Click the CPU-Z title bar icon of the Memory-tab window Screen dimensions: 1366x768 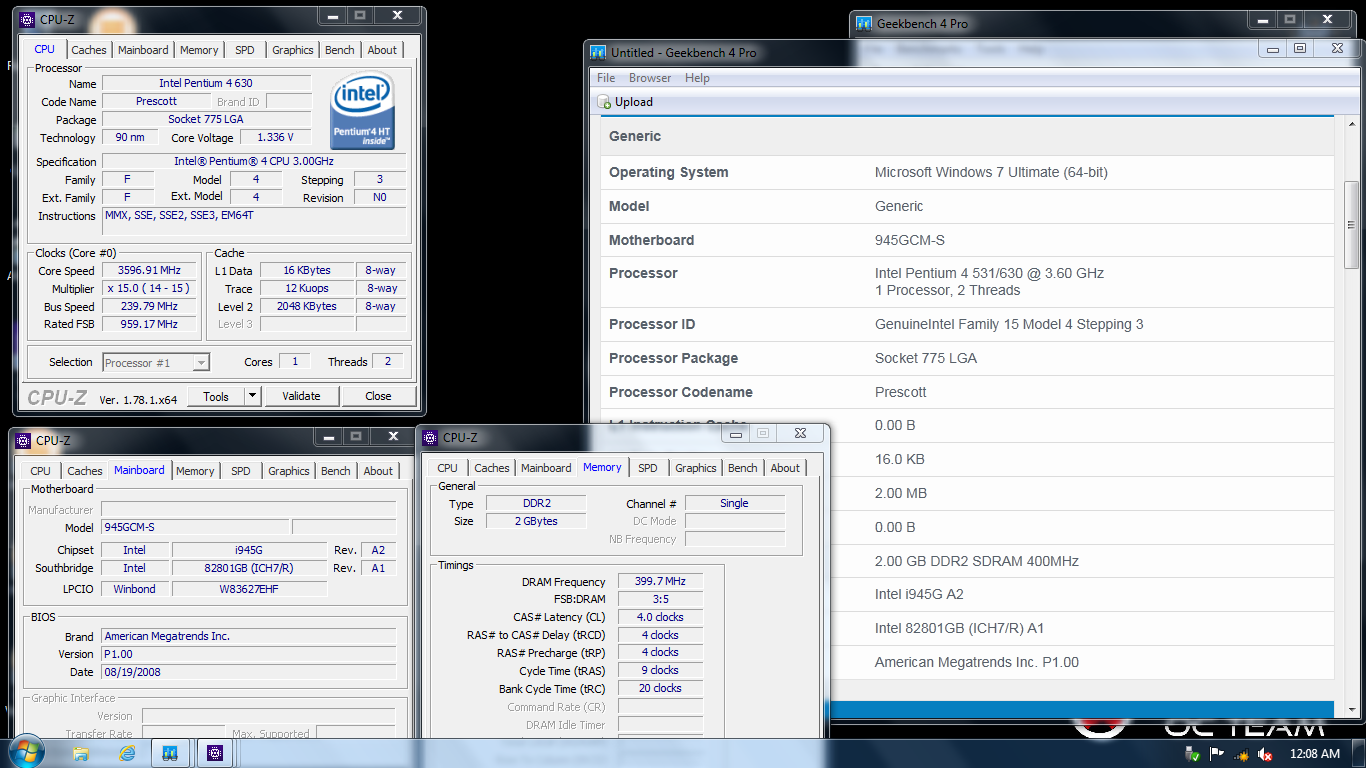[431, 437]
